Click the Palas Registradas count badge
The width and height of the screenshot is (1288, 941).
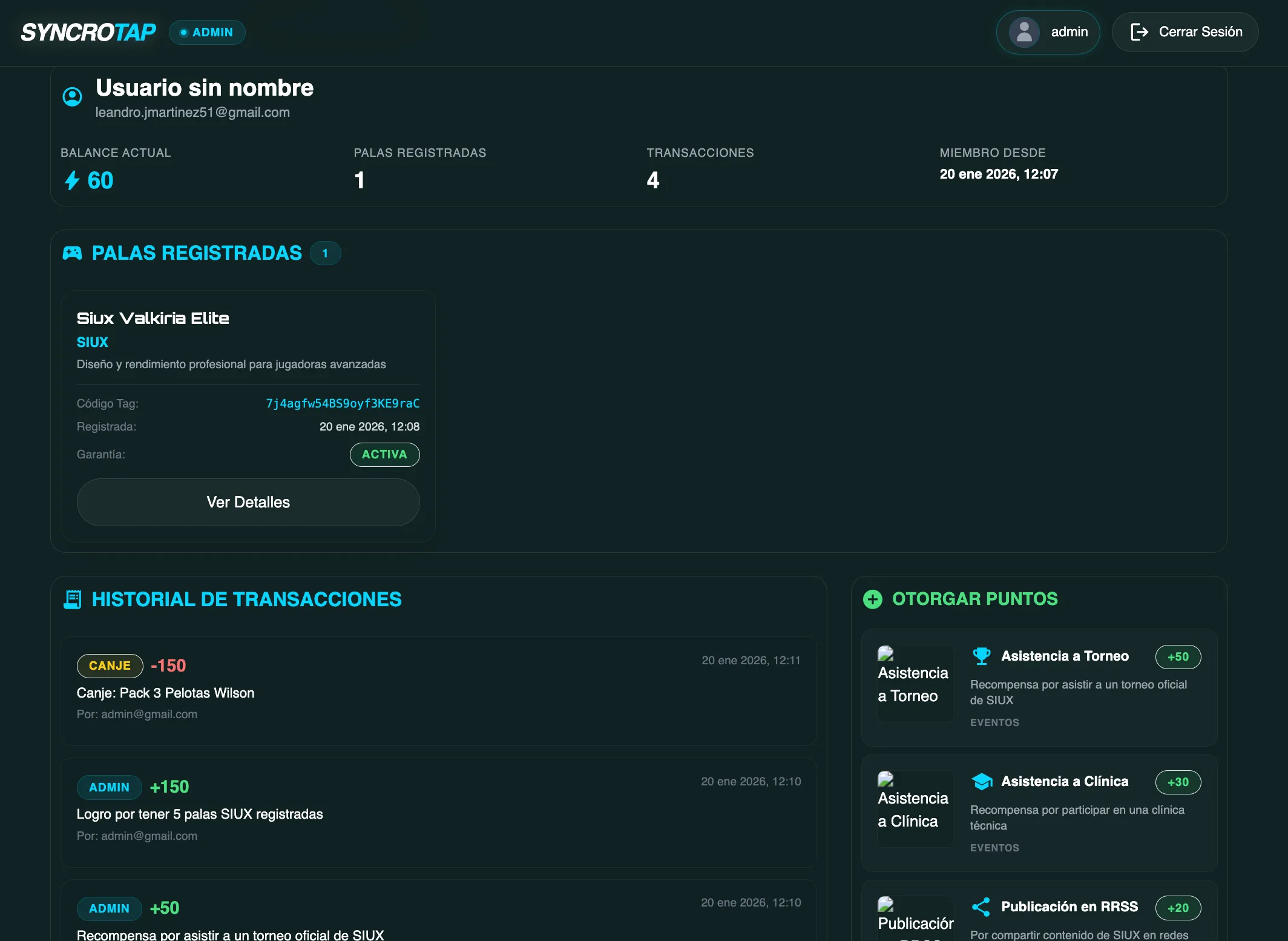(x=325, y=253)
